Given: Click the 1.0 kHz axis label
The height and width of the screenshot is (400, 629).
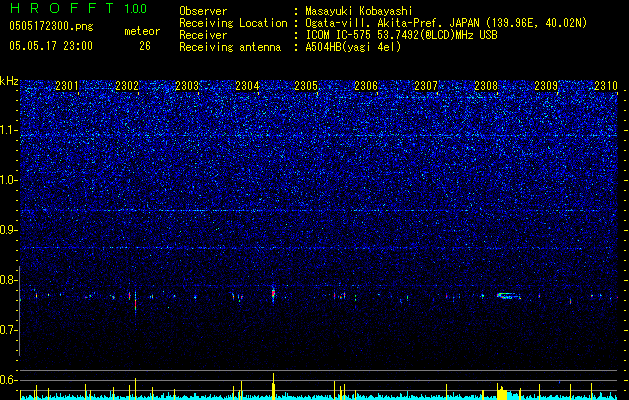Looking at the screenshot, I should 9,180.
